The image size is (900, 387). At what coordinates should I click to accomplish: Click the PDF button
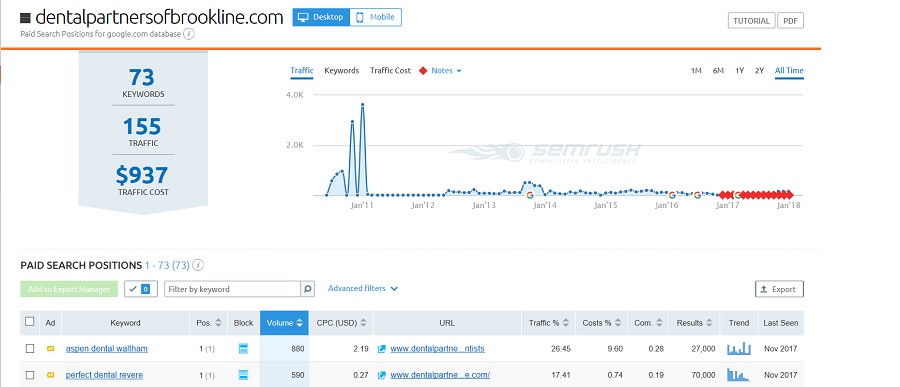click(790, 21)
